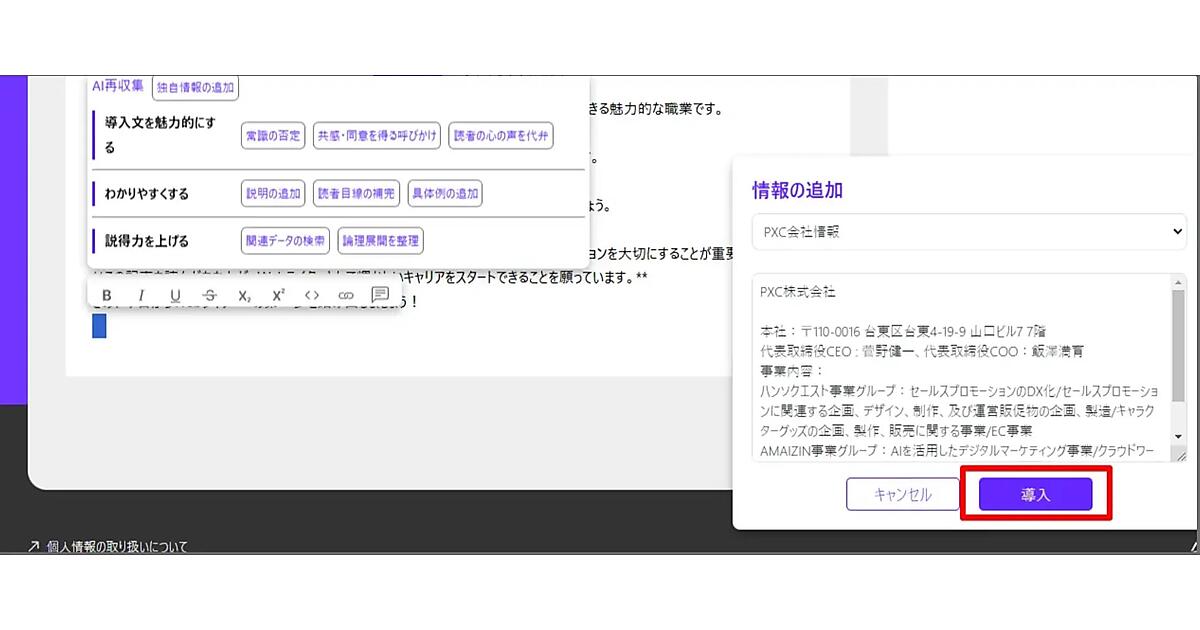Viewport: 1200px width, 630px height.
Task: Toggle underline formatting icon
Action: (175, 295)
